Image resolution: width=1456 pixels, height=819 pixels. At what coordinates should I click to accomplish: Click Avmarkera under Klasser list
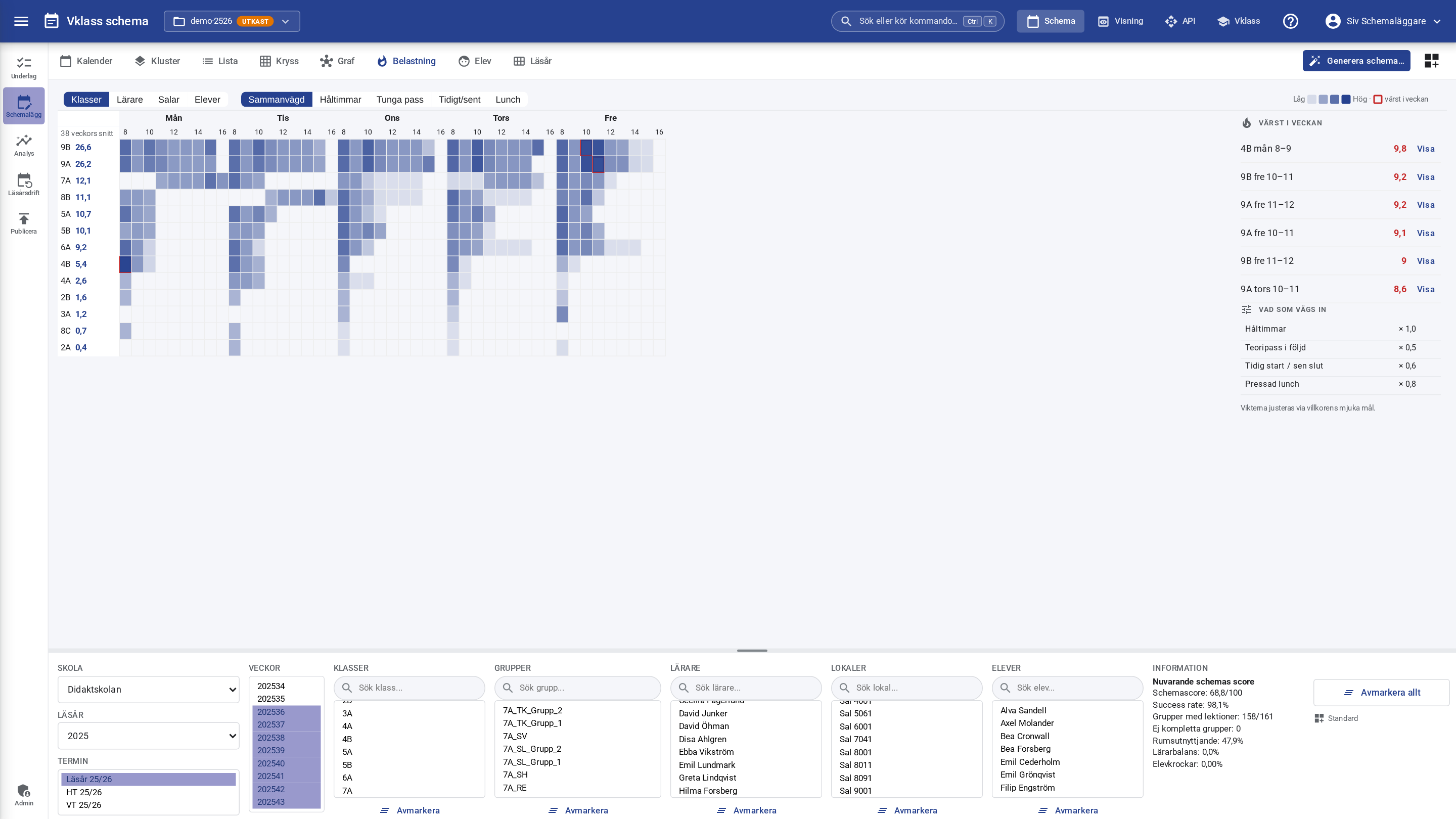(410, 810)
